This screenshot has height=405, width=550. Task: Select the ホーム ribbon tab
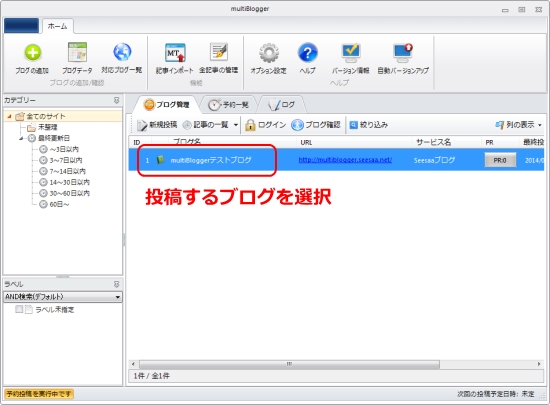tap(58, 26)
